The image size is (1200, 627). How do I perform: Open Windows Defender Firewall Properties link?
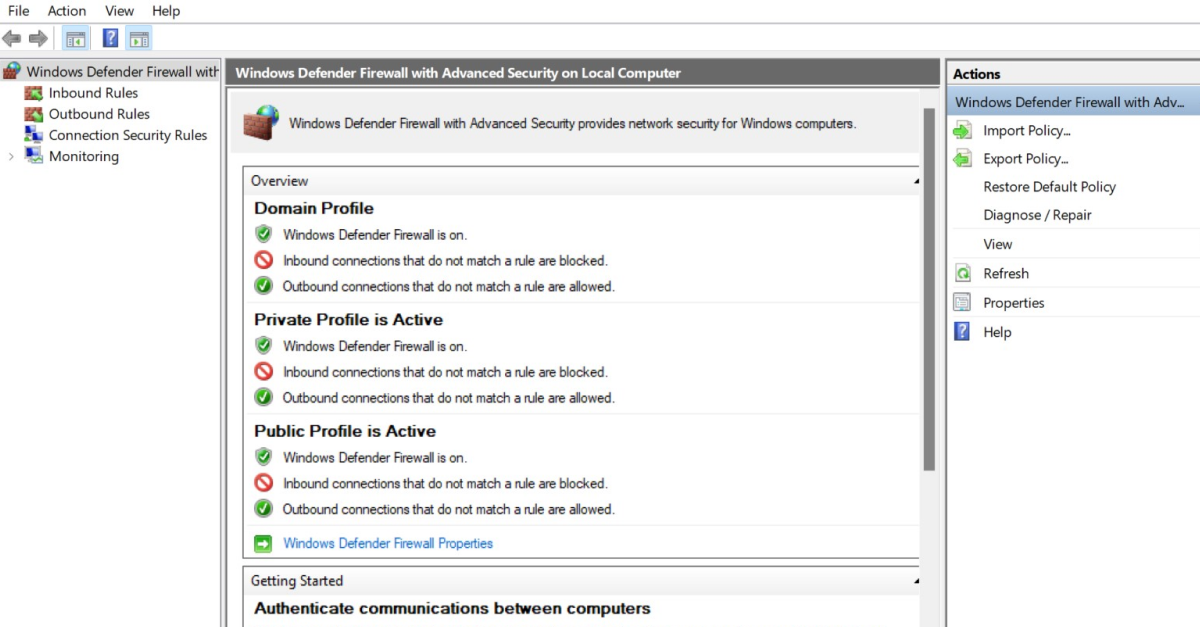[388, 543]
